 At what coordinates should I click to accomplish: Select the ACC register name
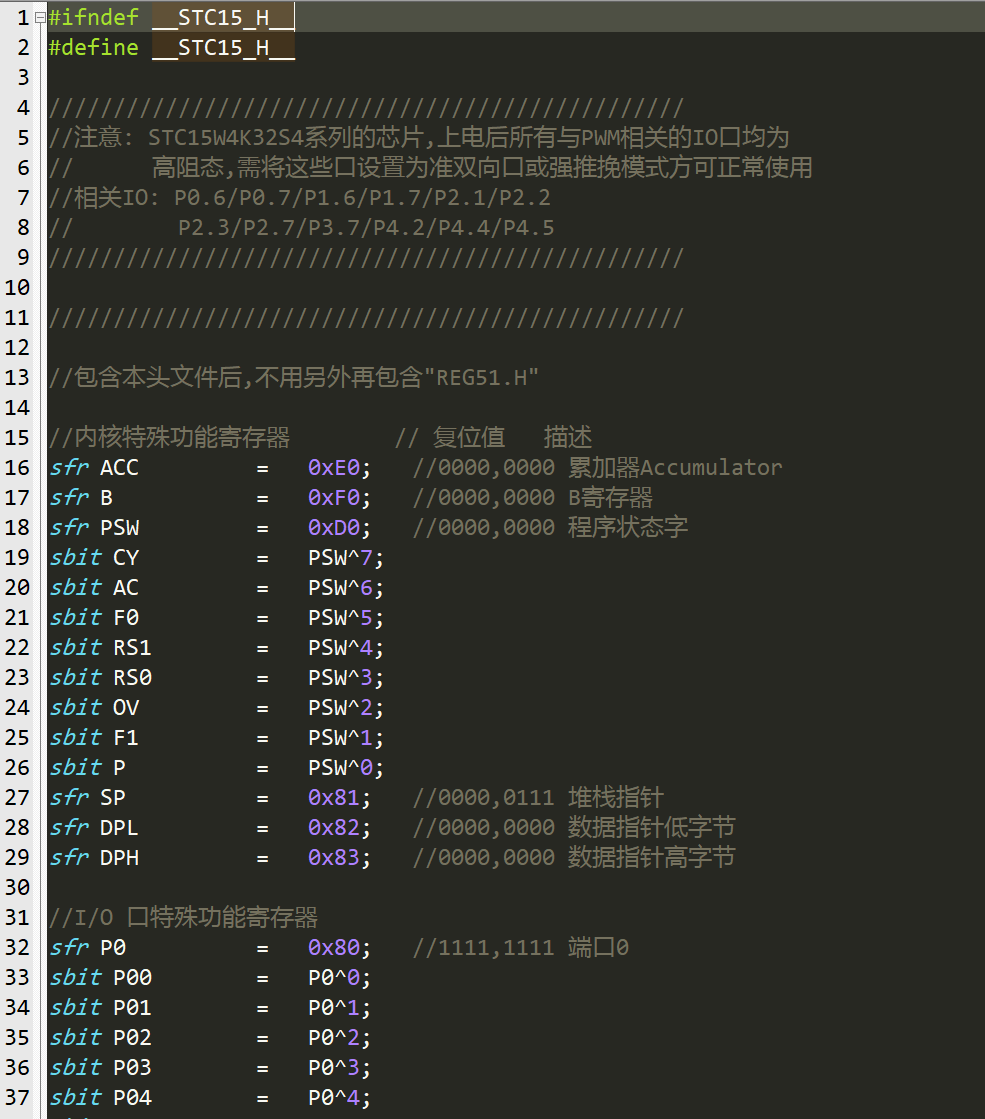tap(119, 467)
